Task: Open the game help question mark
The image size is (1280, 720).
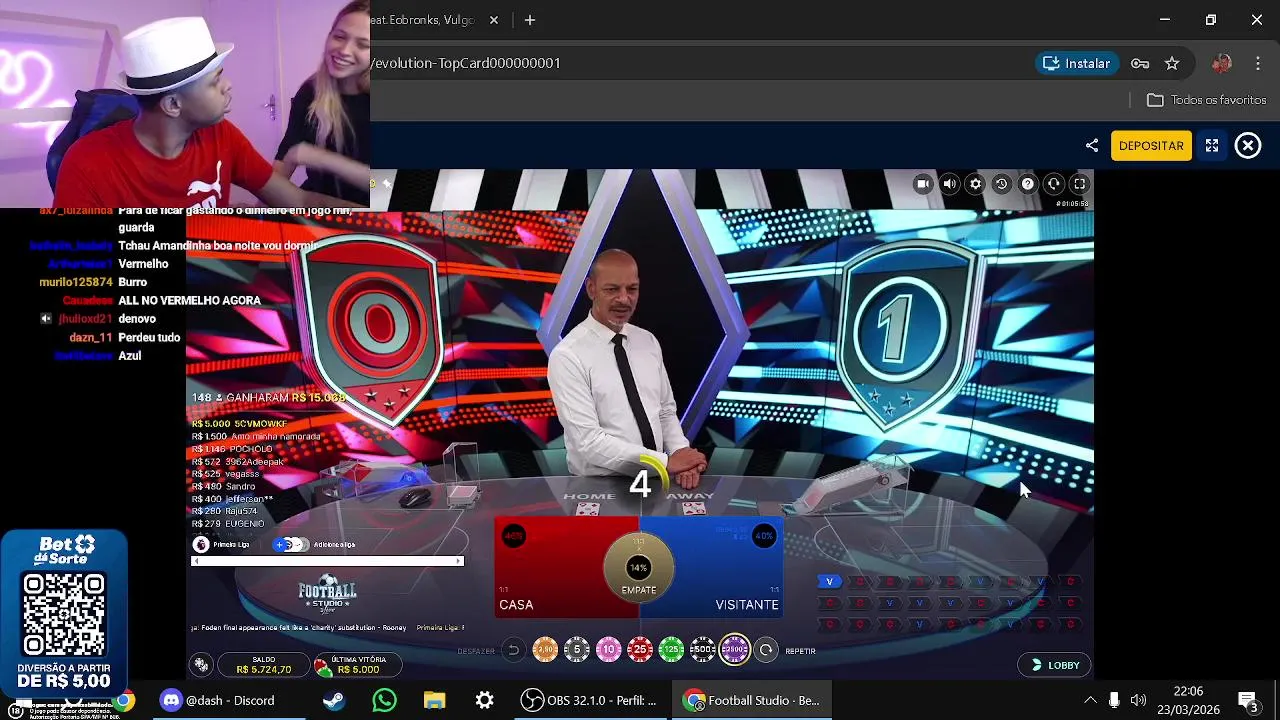Action: (1027, 184)
